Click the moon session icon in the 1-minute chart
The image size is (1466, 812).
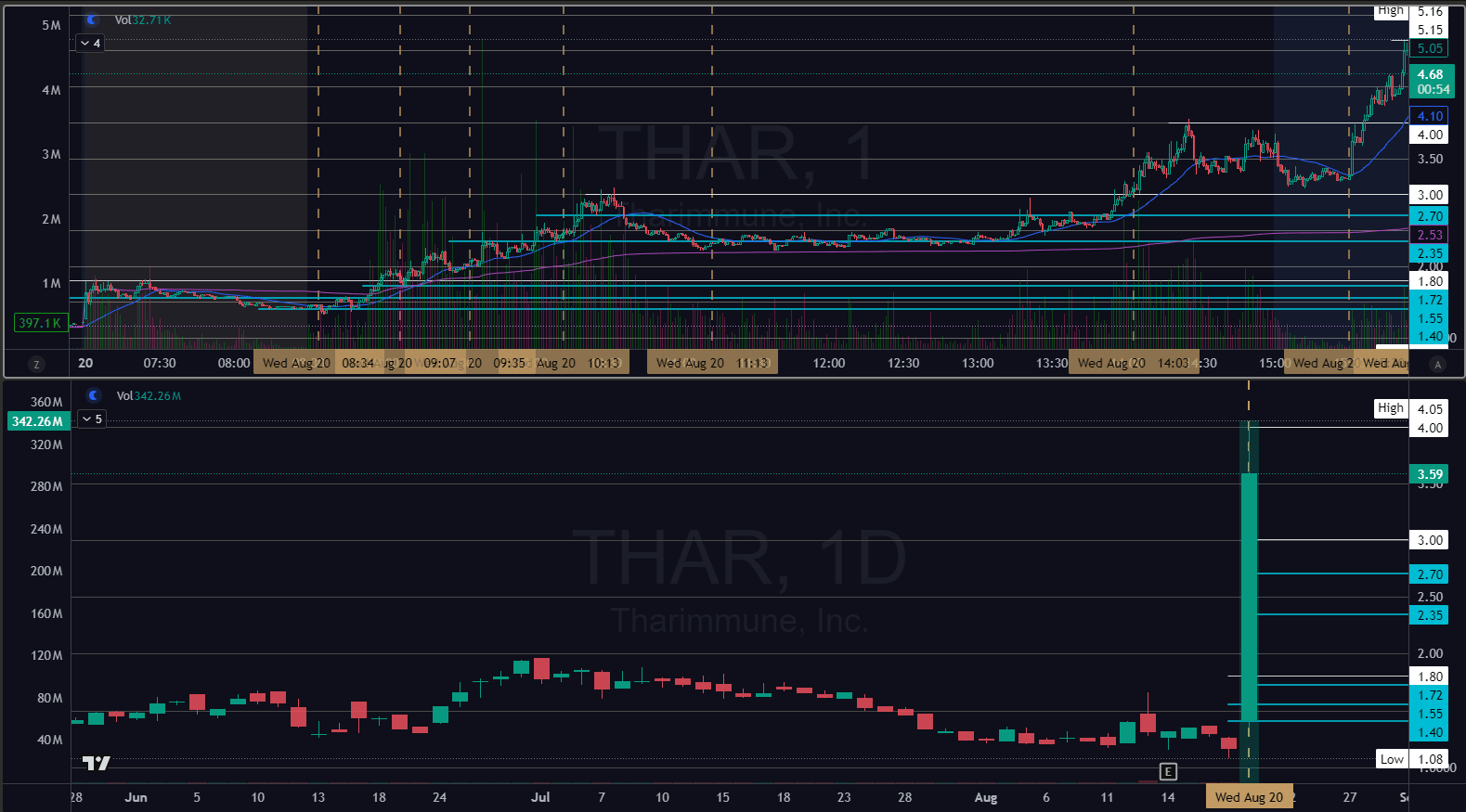(x=92, y=19)
